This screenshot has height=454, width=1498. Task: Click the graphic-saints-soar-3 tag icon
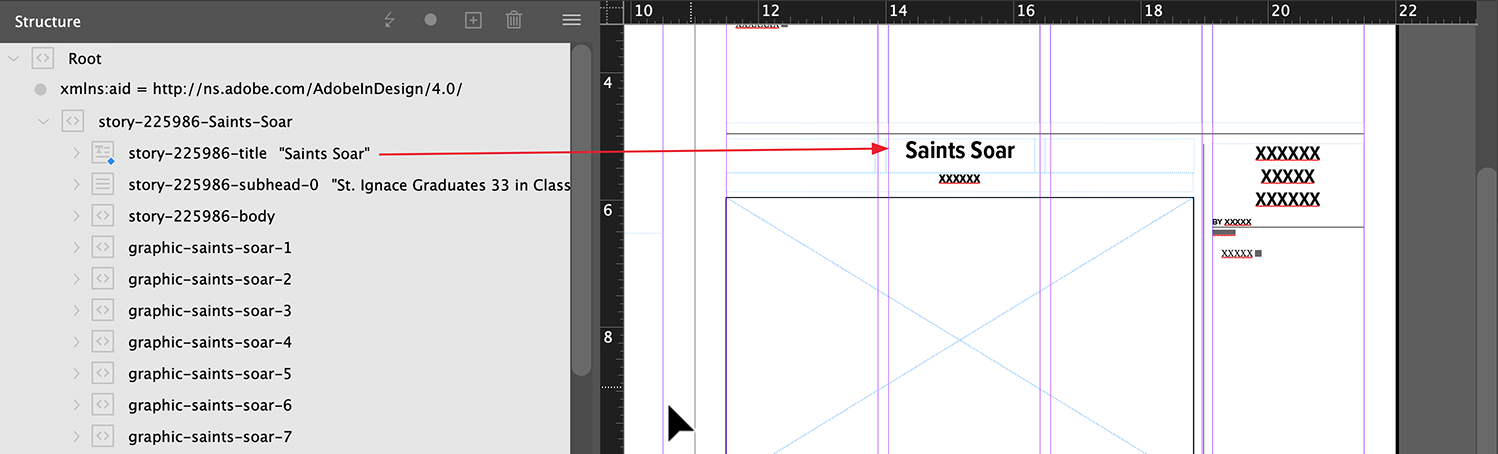pos(103,310)
